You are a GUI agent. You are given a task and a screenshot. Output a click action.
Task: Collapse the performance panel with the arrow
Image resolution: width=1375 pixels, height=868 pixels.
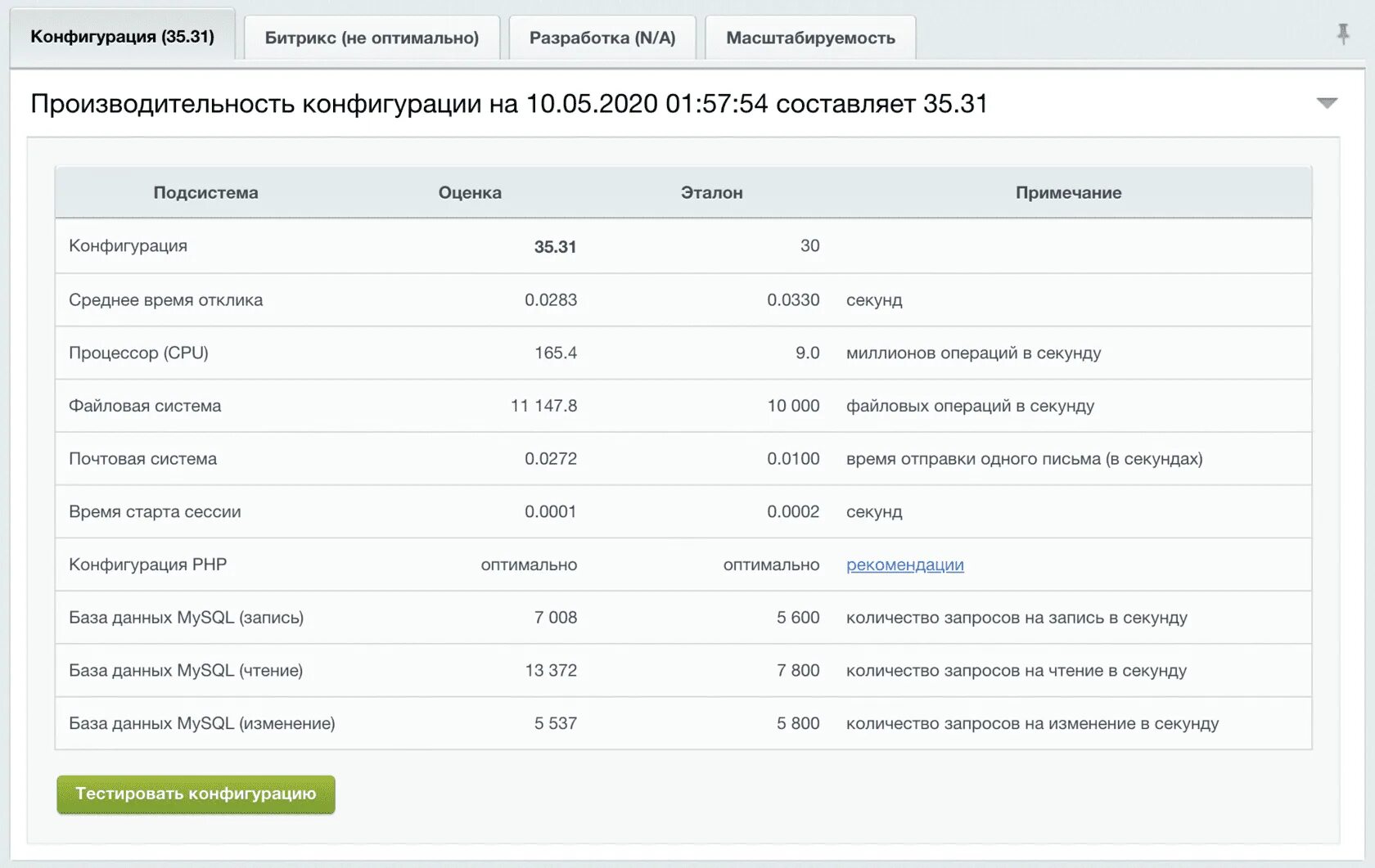click(1327, 103)
